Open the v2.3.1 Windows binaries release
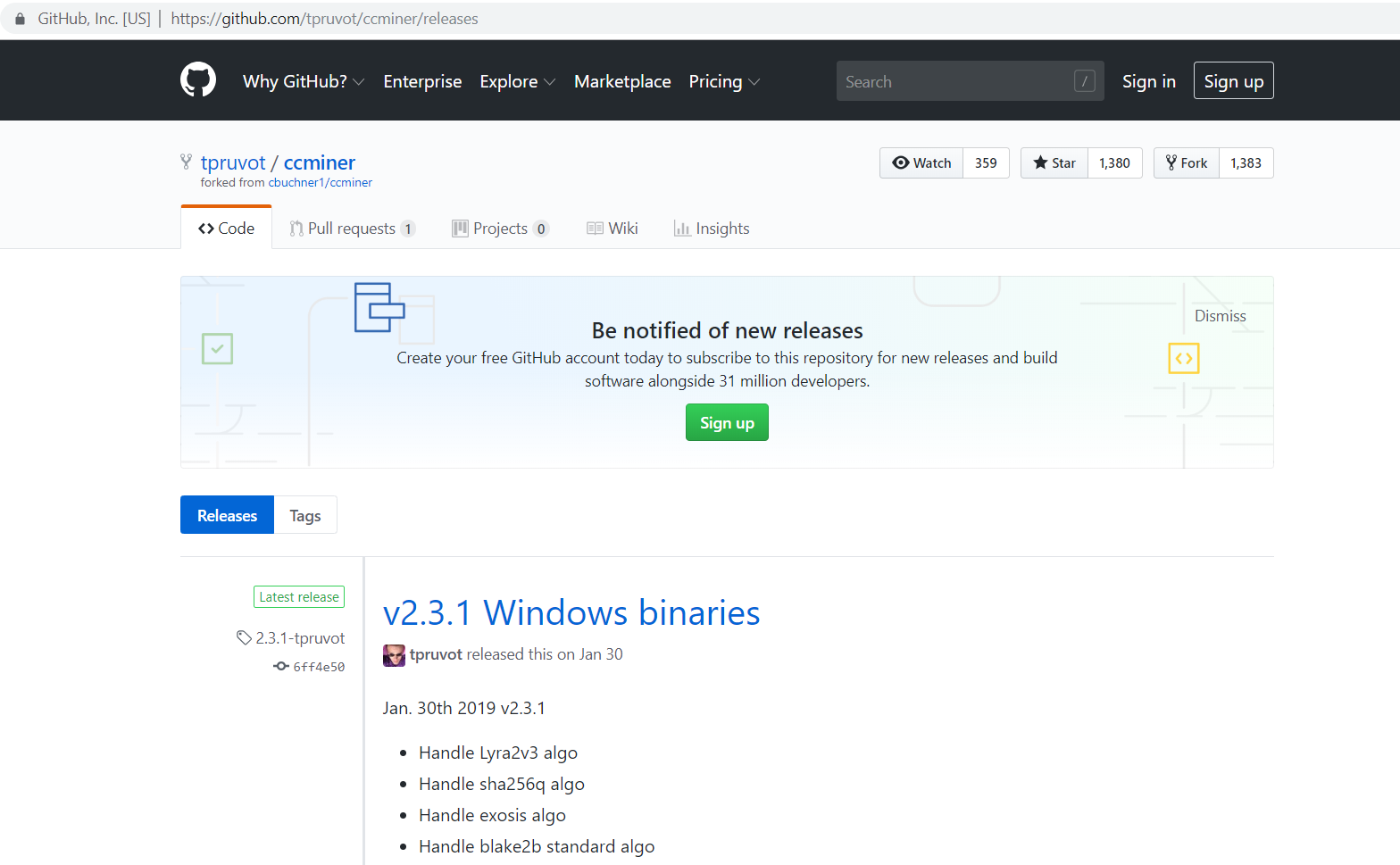The image size is (1400, 865). point(571,613)
